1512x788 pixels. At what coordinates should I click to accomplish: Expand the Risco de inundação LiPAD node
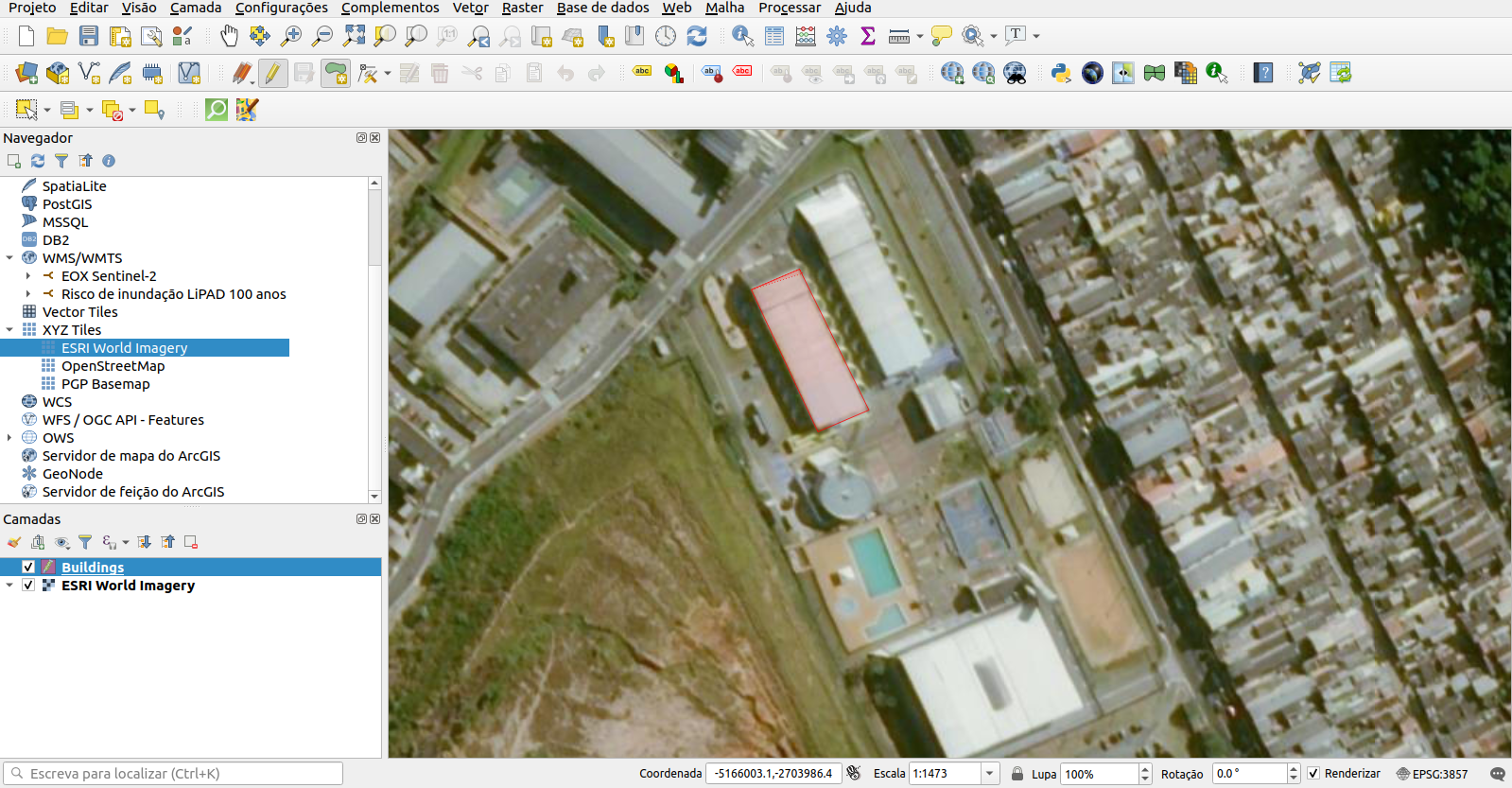28,294
